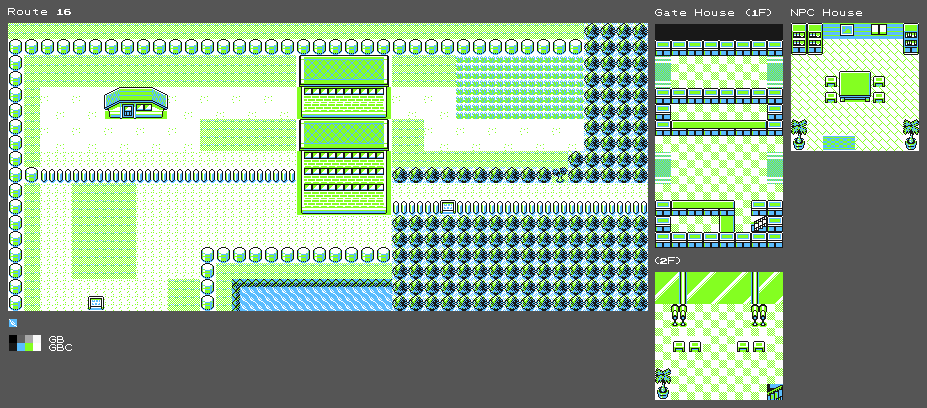Click the potted plant on Gate House 2F

click(x=663, y=383)
